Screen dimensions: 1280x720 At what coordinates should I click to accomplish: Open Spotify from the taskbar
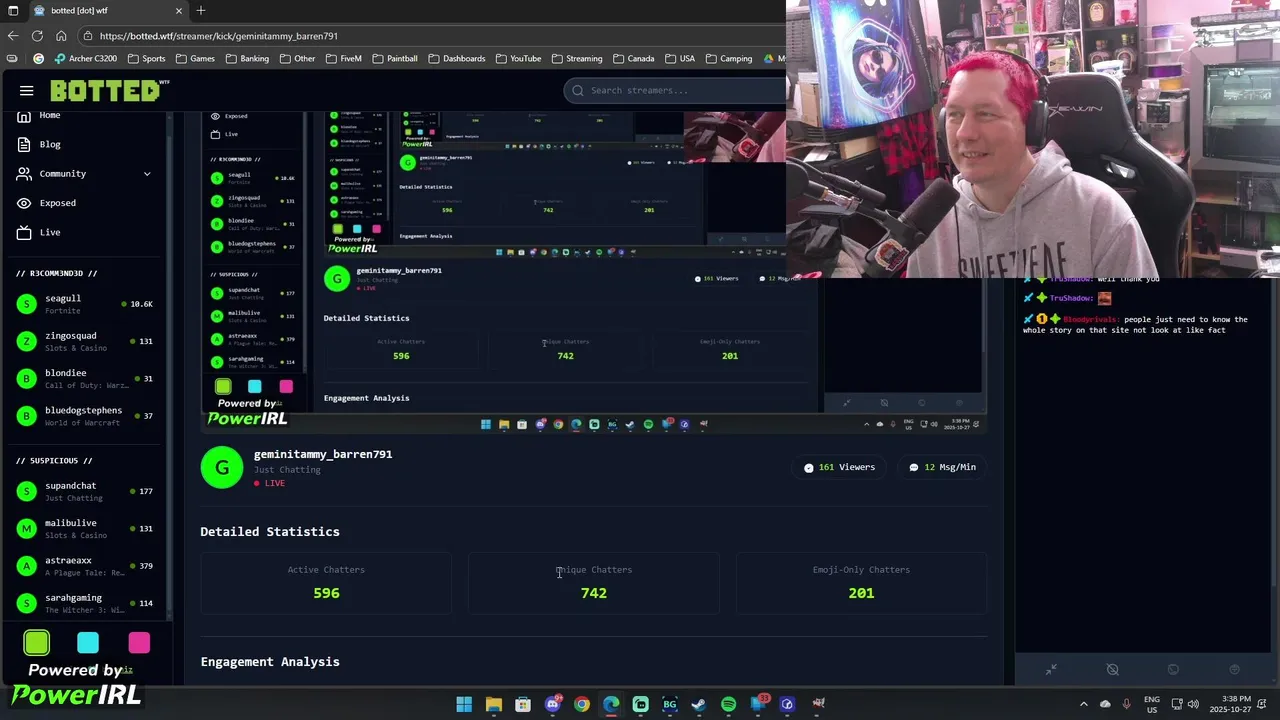(728, 705)
